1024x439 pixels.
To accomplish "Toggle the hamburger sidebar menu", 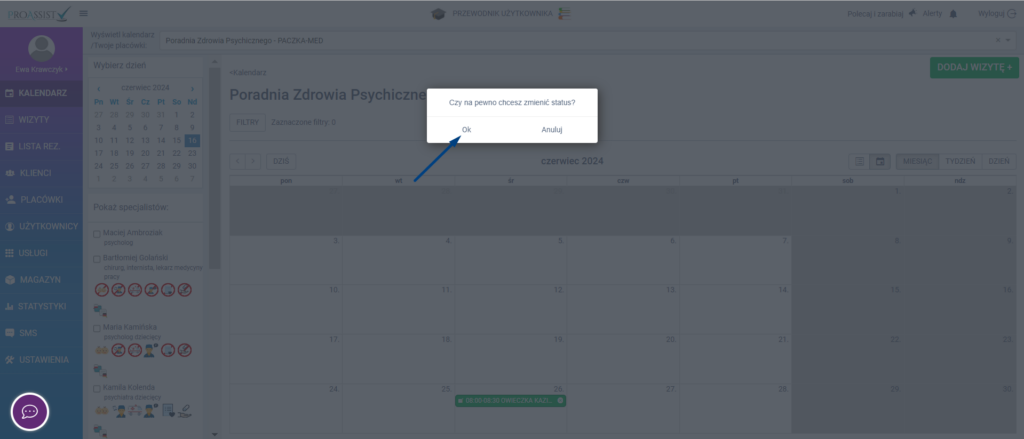I will (83, 13).
